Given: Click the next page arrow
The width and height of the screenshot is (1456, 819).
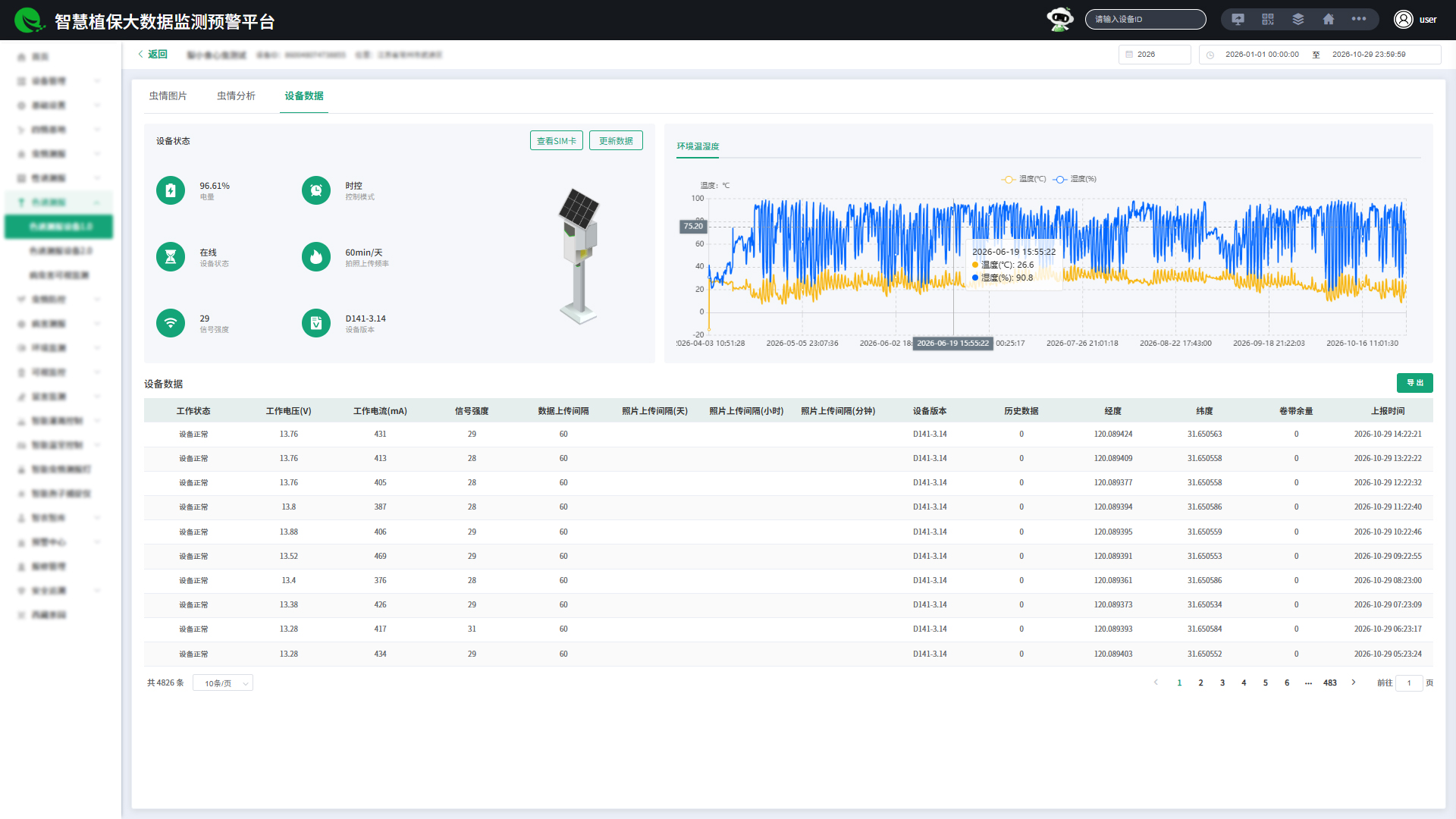Looking at the screenshot, I should [x=1354, y=683].
